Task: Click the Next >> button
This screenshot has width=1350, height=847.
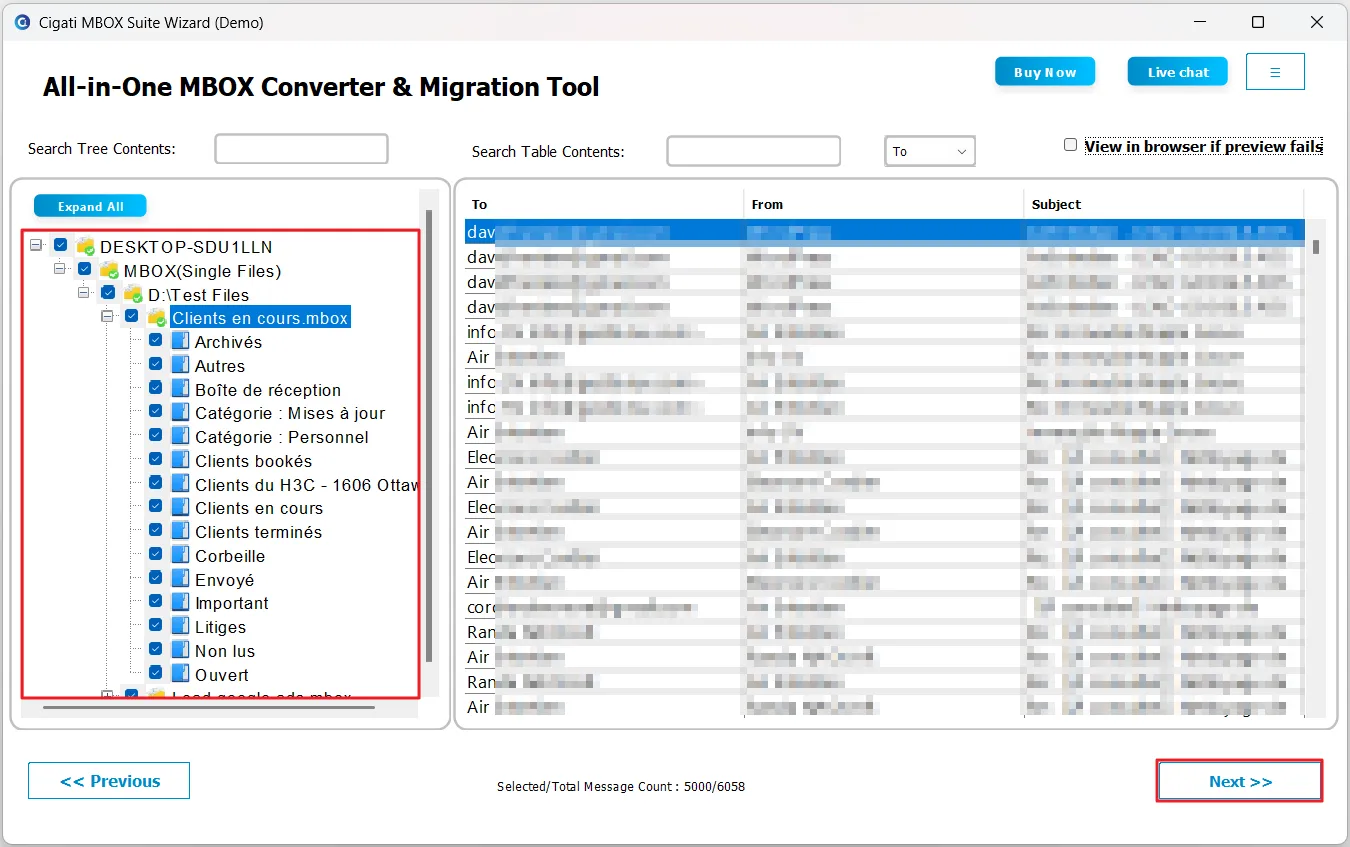Action: click(x=1240, y=781)
